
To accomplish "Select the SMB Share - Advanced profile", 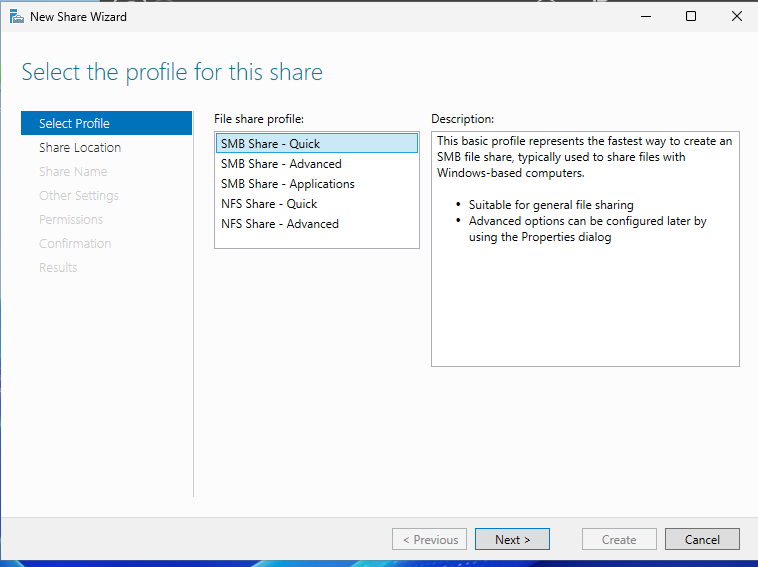I will [x=317, y=164].
